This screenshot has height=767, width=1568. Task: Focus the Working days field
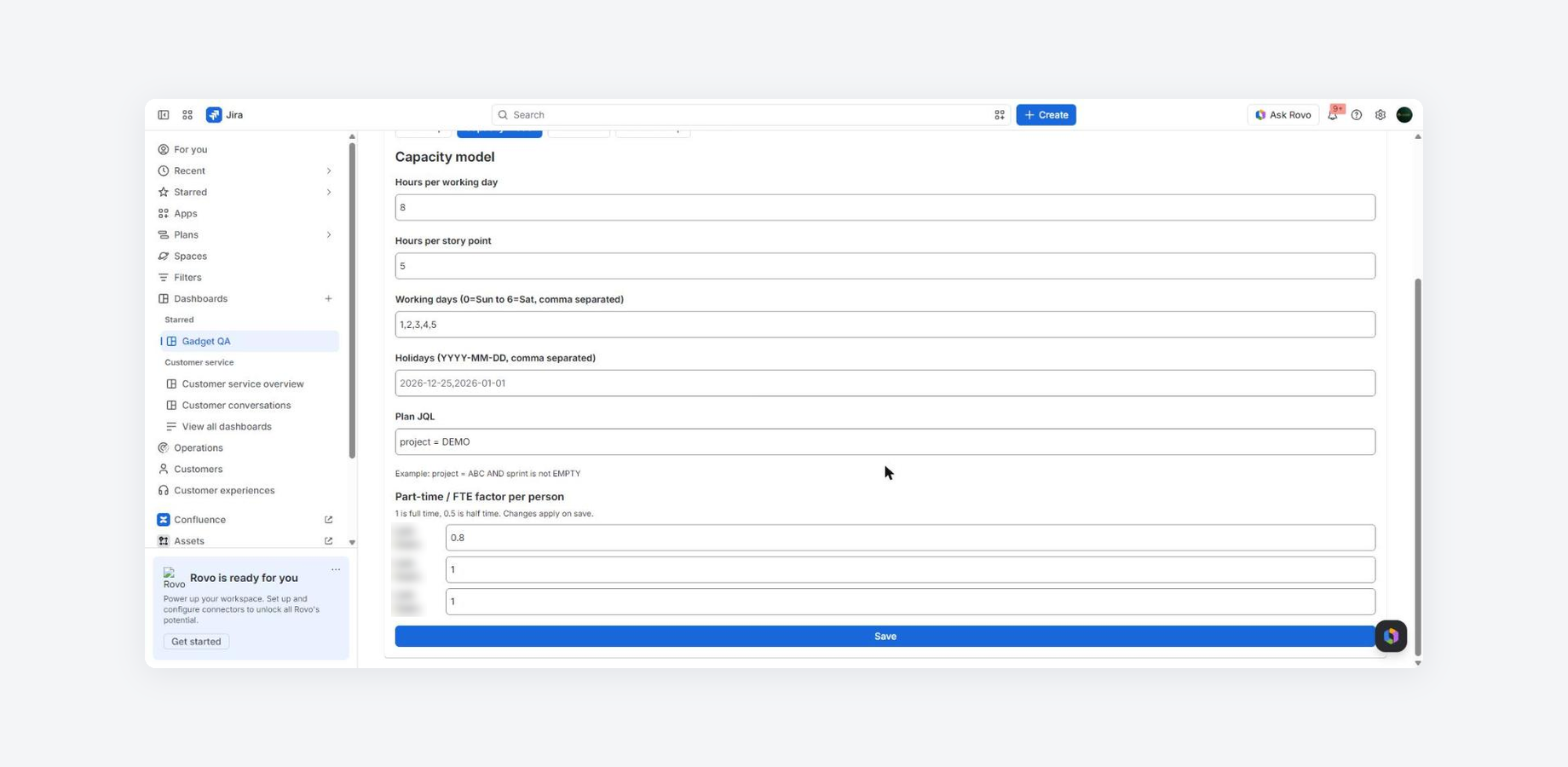885,325
